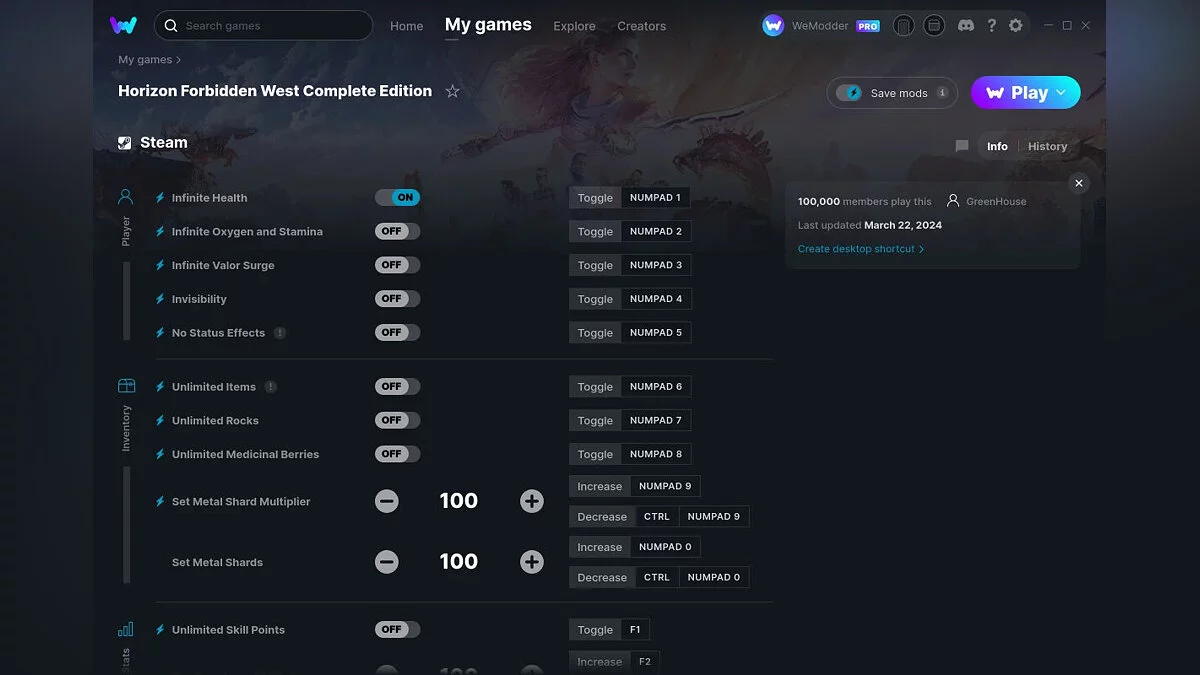
Task: Click info icon beside No Status Effects
Action: pyautogui.click(x=280, y=333)
